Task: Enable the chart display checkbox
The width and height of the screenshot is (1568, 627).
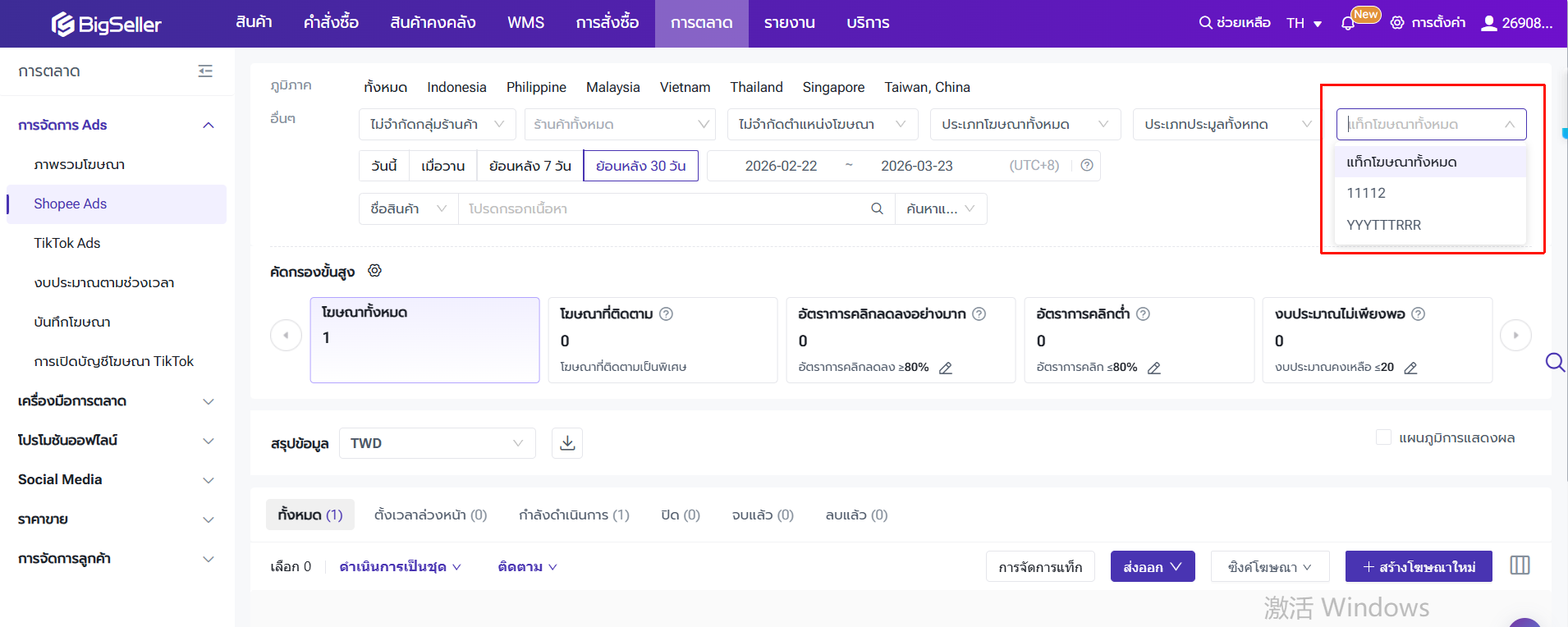Action: [x=1383, y=437]
